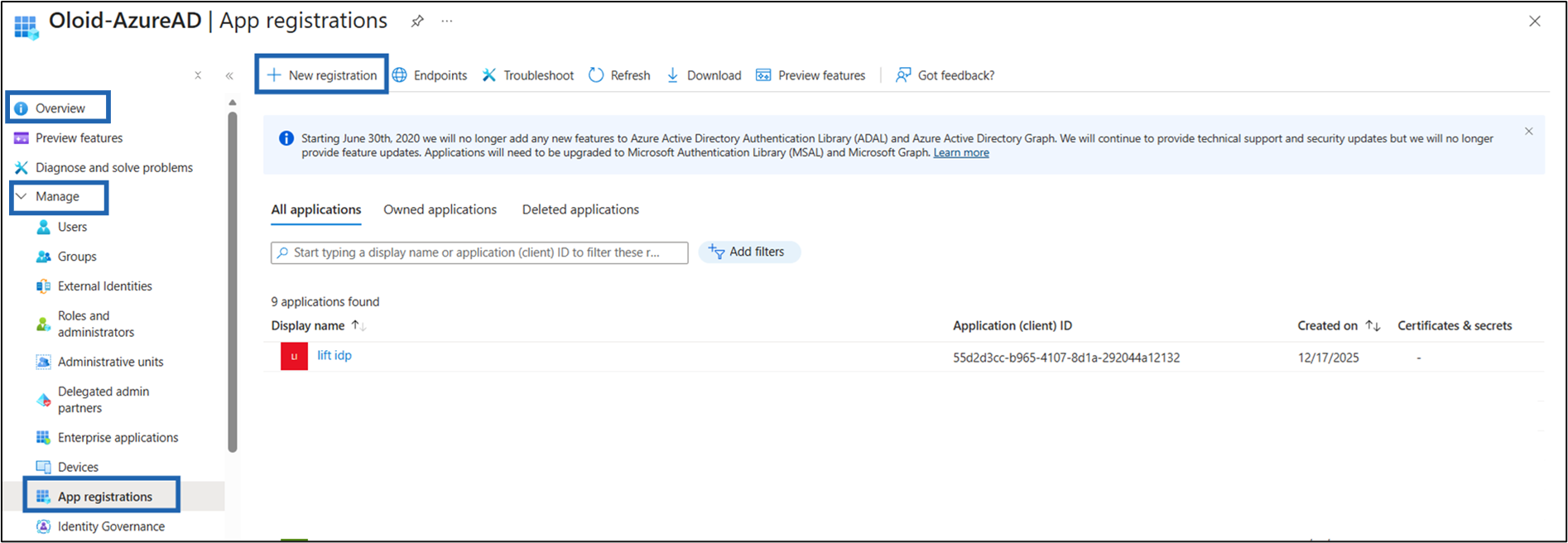The height and width of the screenshot is (543, 1568).
Task: Collapse the Manage section chevron
Action: click(22, 197)
